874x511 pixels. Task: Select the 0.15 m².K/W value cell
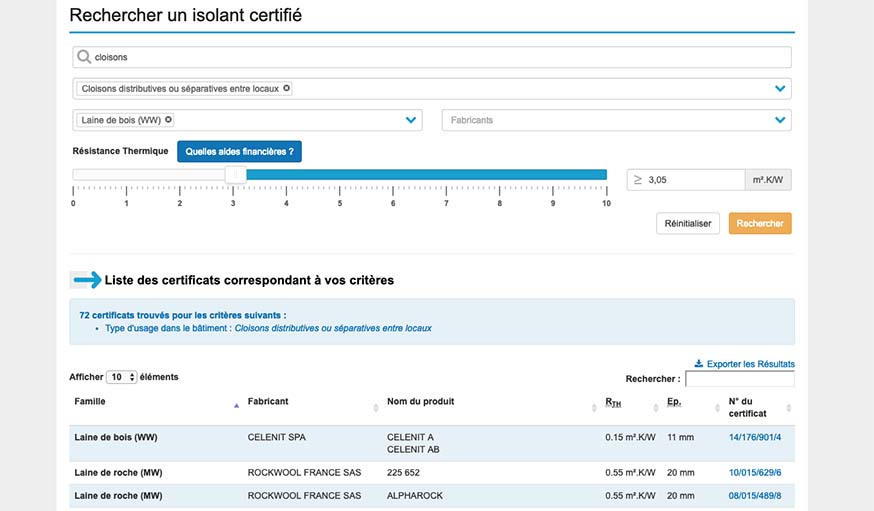click(630, 437)
